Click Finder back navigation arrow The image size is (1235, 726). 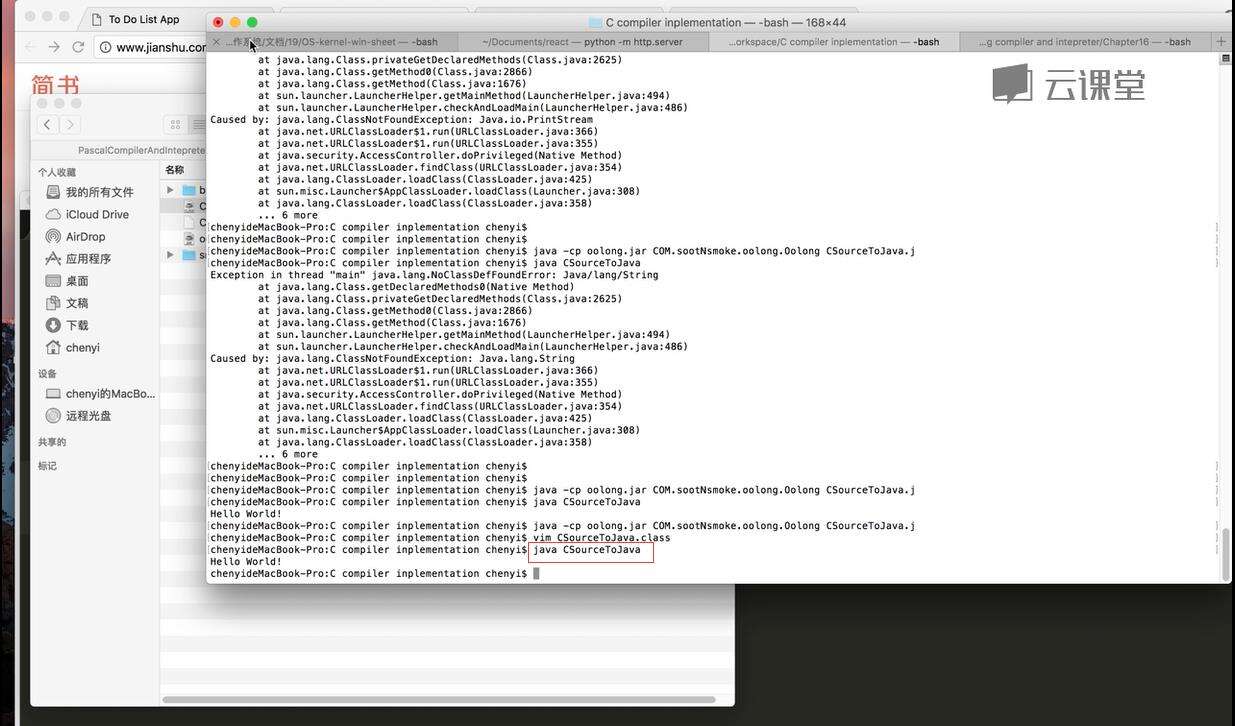pos(47,124)
